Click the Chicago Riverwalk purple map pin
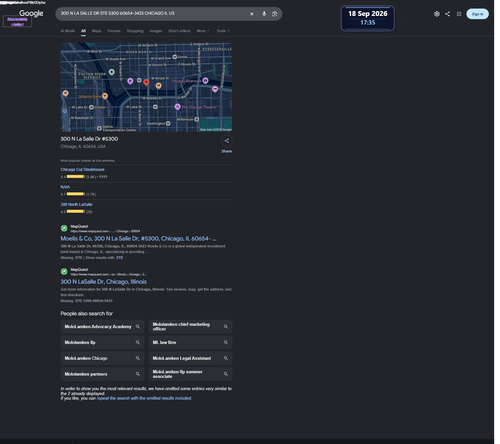This screenshot has height=444, width=500. click(x=205, y=81)
